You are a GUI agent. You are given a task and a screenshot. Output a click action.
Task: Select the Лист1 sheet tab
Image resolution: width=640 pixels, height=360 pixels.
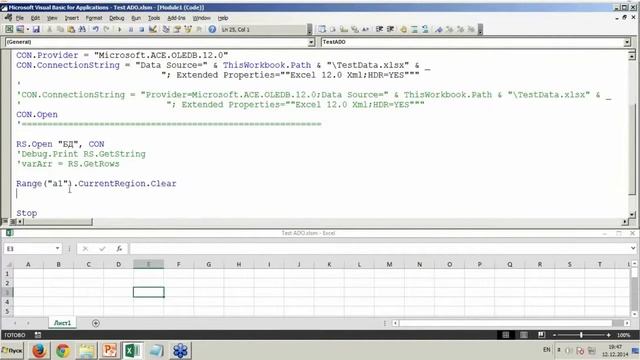pos(62,323)
